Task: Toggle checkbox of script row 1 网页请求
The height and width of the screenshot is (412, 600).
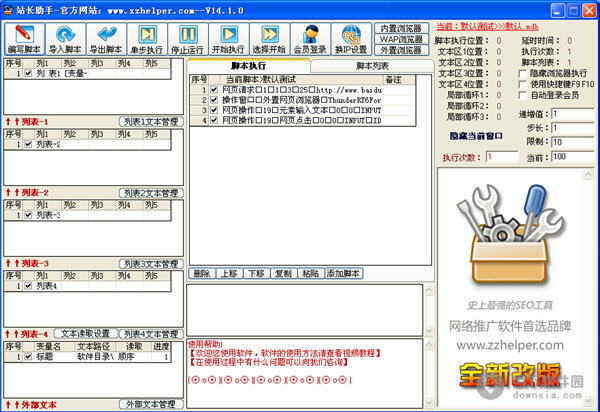Action: [x=214, y=90]
